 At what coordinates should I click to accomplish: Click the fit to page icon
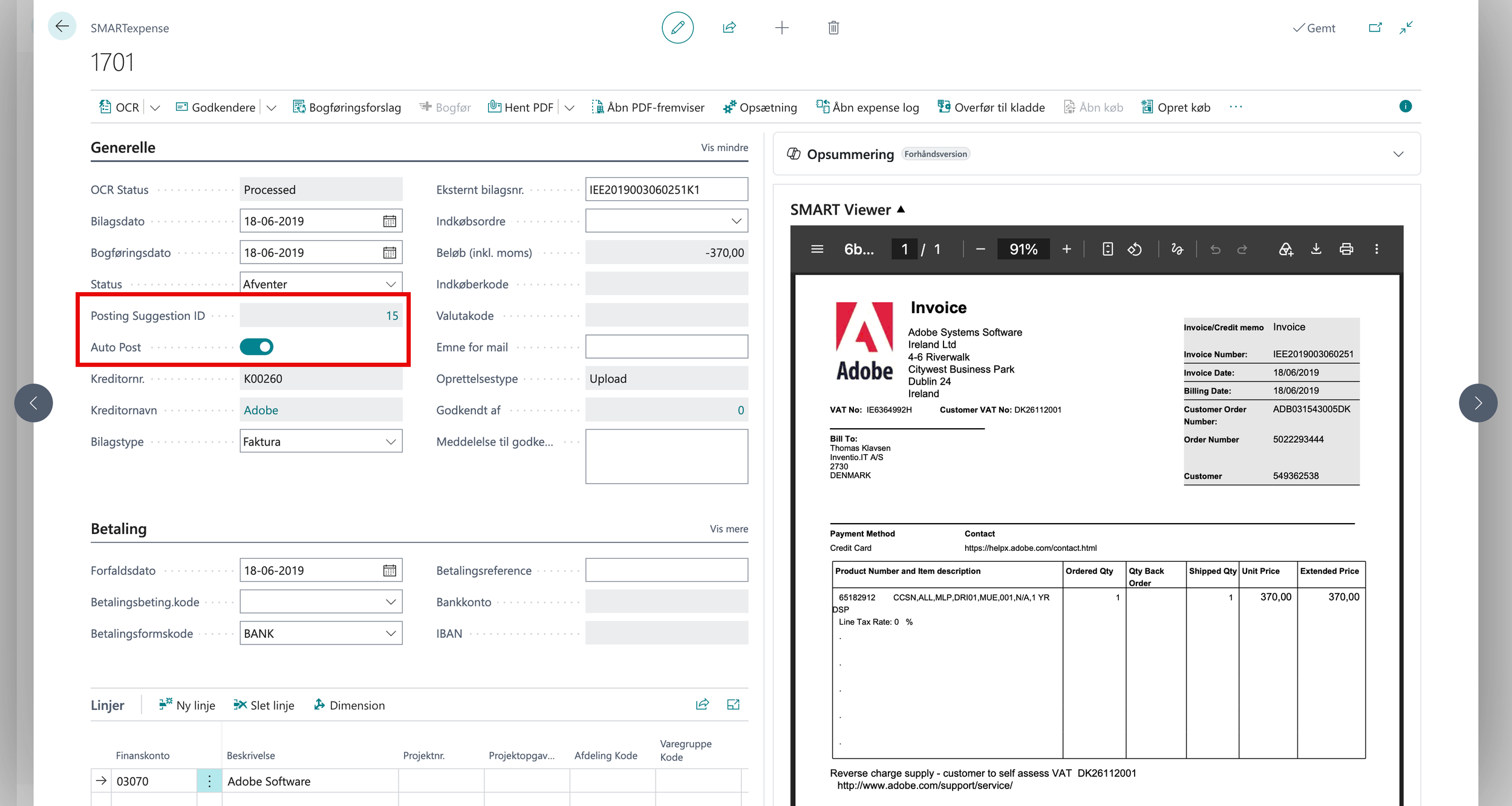pyautogui.click(x=1107, y=249)
